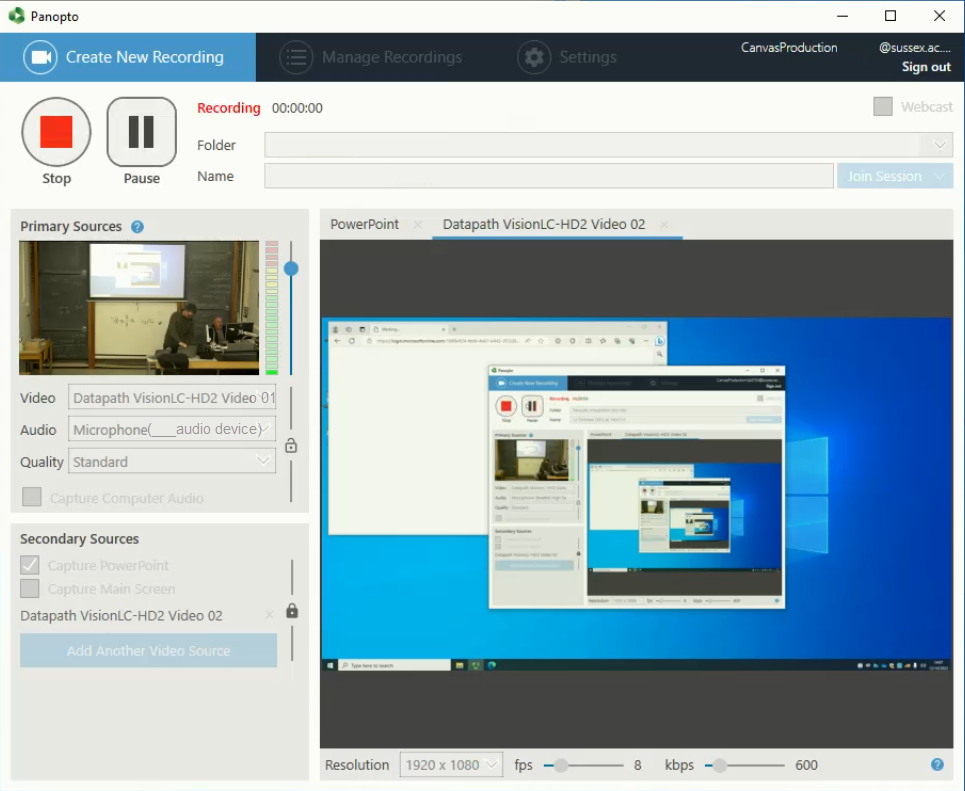965x791 pixels.
Task: Open the Video source dropdown
Action: coord(172,398)
